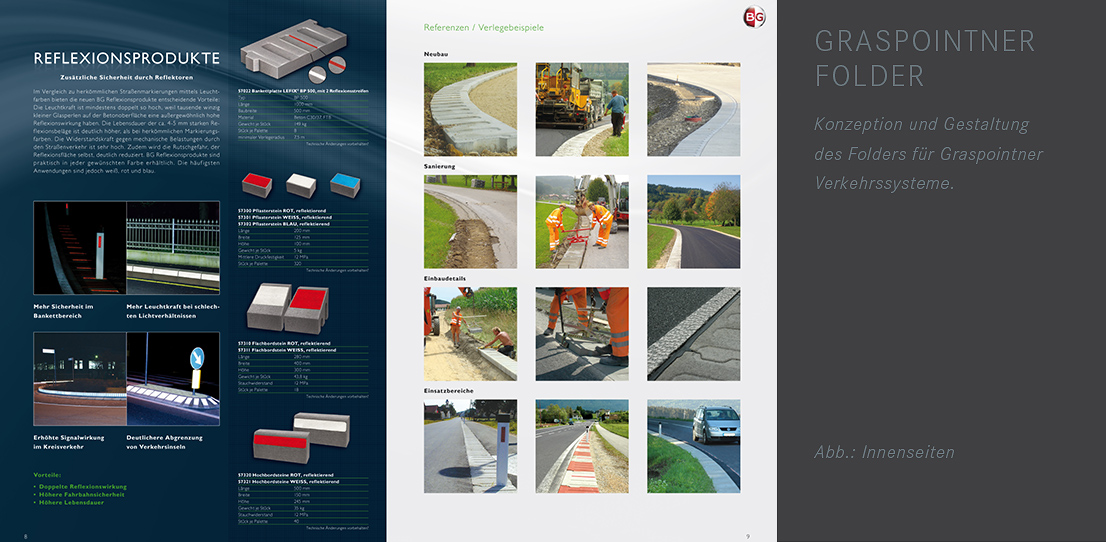Click the REFLEXIONSPRODUKTE page heading
This screenshot has width=1106, height=542.
126,59
